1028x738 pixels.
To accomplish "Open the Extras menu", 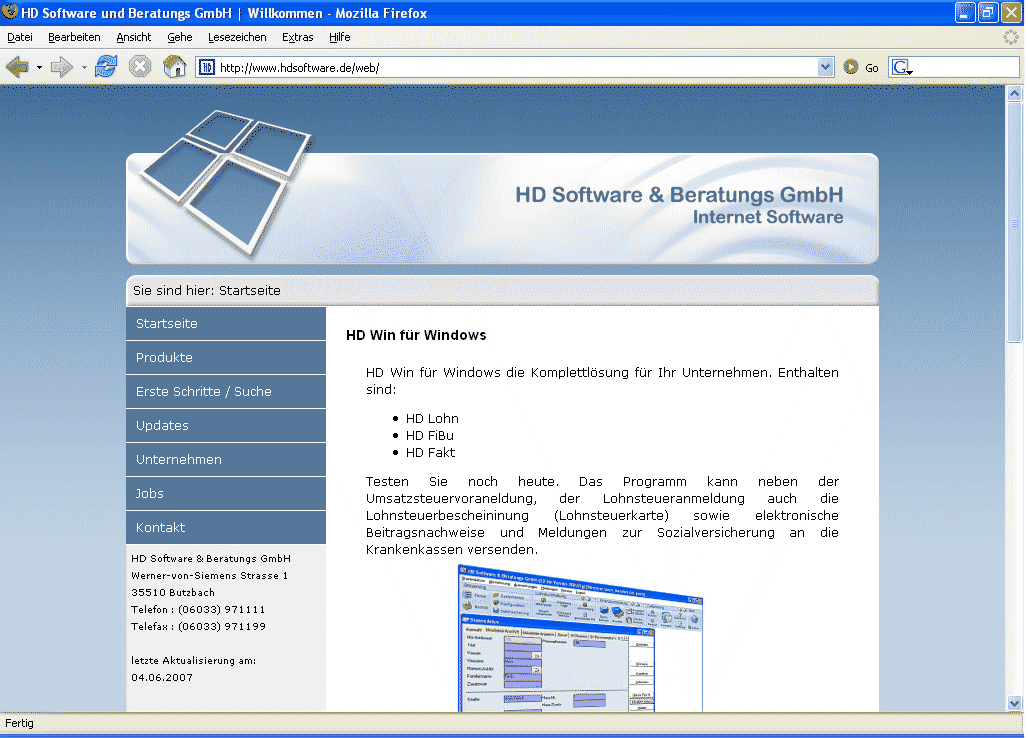I will tap(298, 37).
